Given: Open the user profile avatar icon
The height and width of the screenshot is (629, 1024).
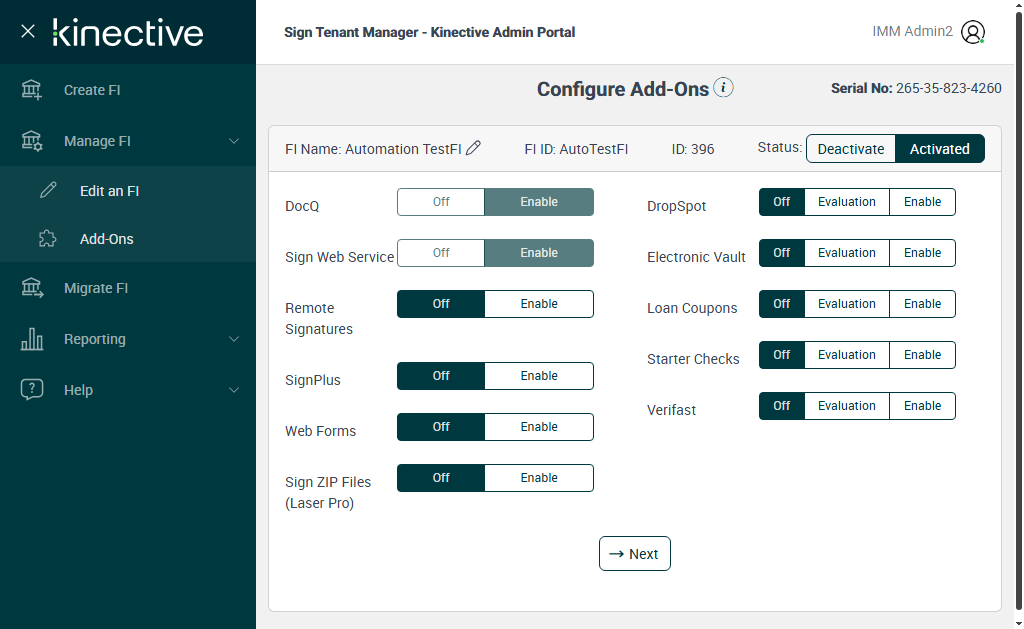Looking at the screenshot, I should pos(972,32).
